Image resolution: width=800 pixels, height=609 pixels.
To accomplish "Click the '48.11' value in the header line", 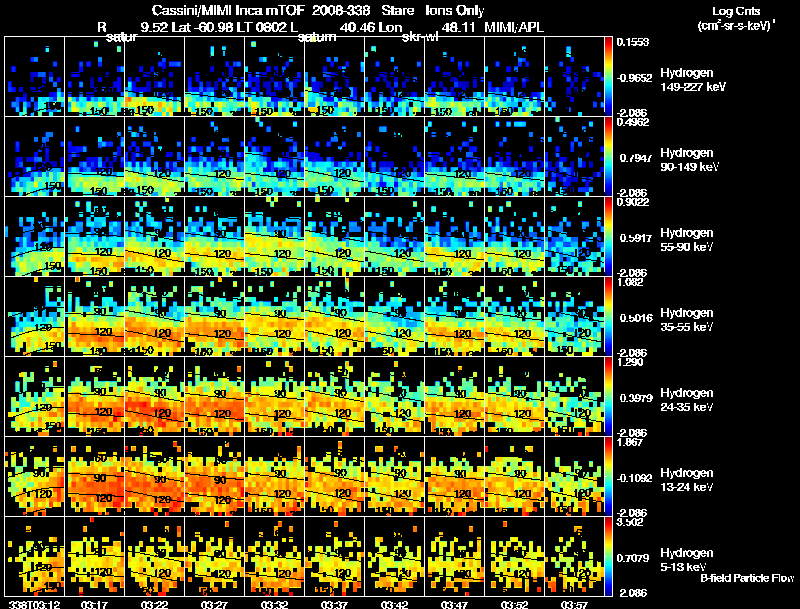I will [457, 27].
